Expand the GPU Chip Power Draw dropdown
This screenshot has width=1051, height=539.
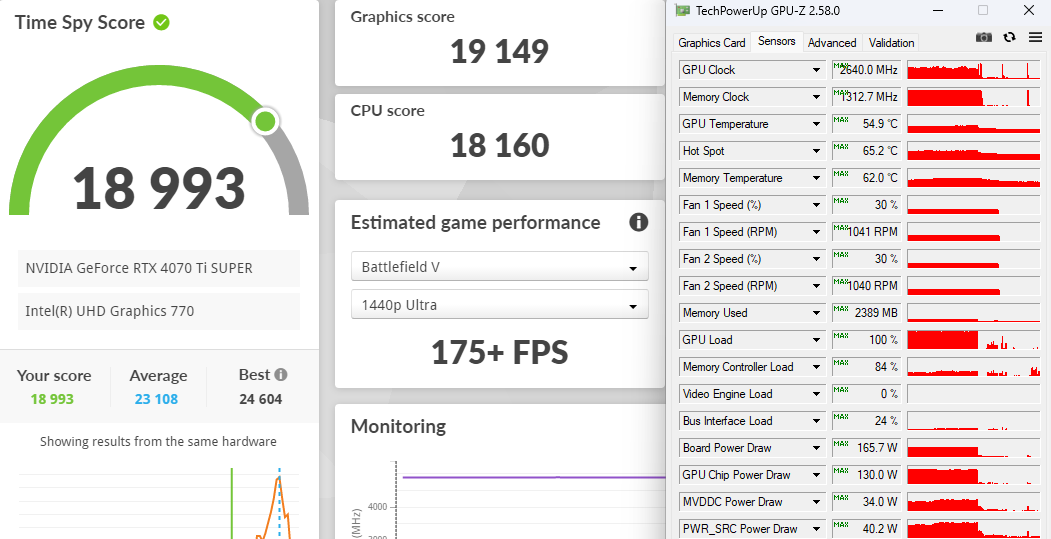[x=816, y=475]
